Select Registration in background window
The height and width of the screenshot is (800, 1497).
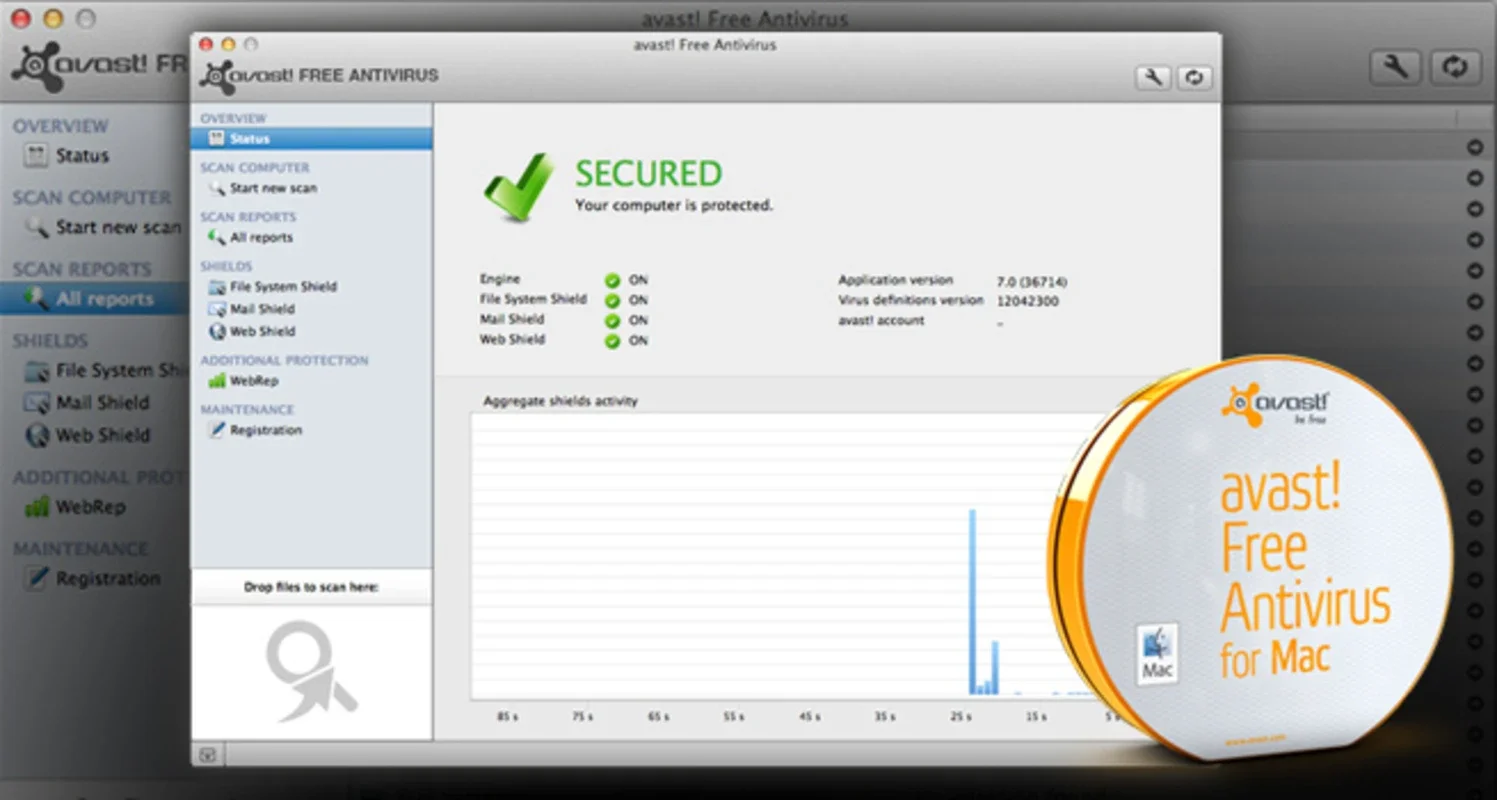click(x=108, y=579)
